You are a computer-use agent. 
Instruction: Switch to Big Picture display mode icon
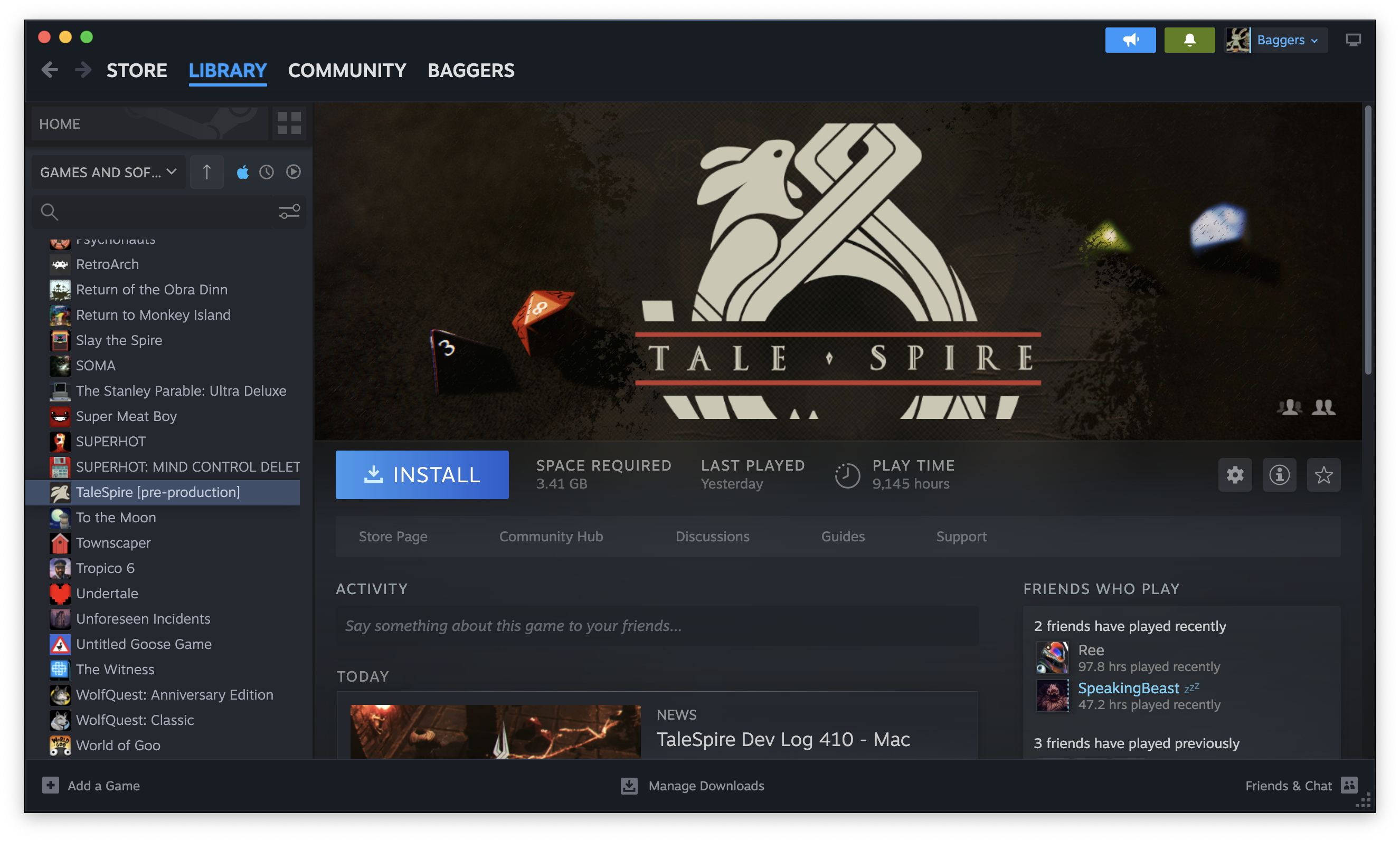point(1353,40)
